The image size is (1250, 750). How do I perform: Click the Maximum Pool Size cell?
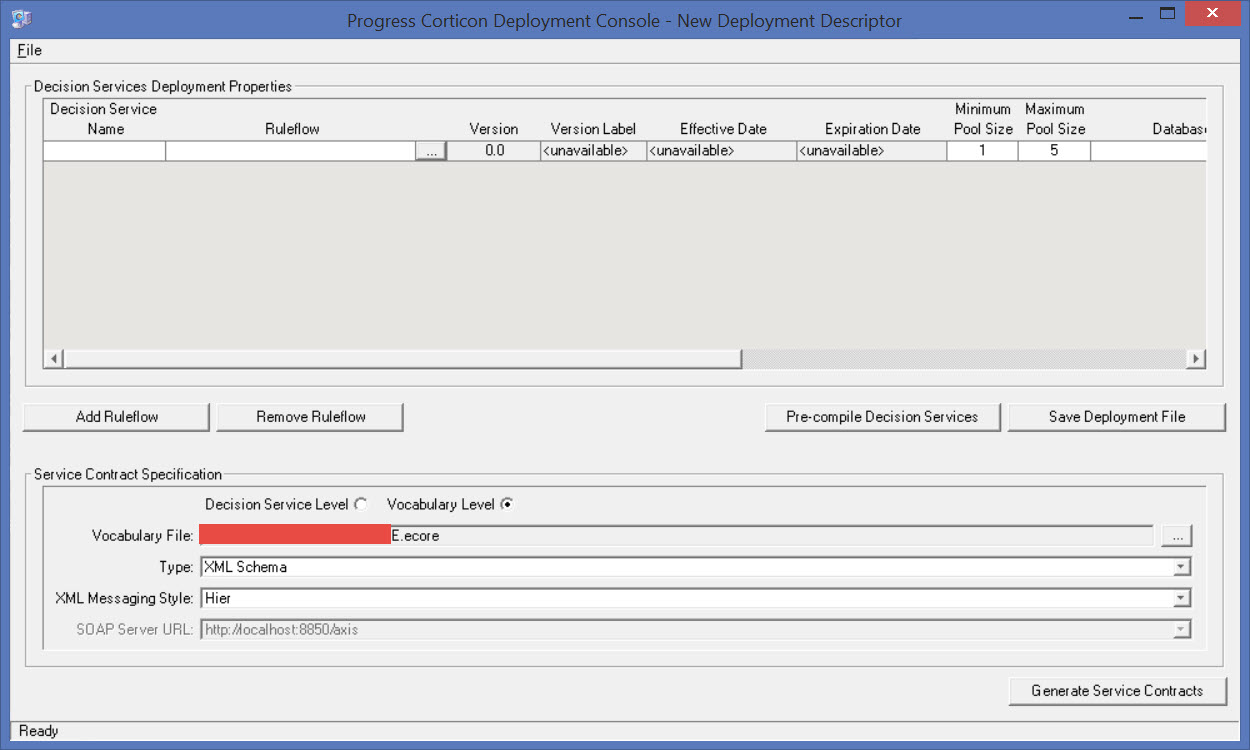1055,151
